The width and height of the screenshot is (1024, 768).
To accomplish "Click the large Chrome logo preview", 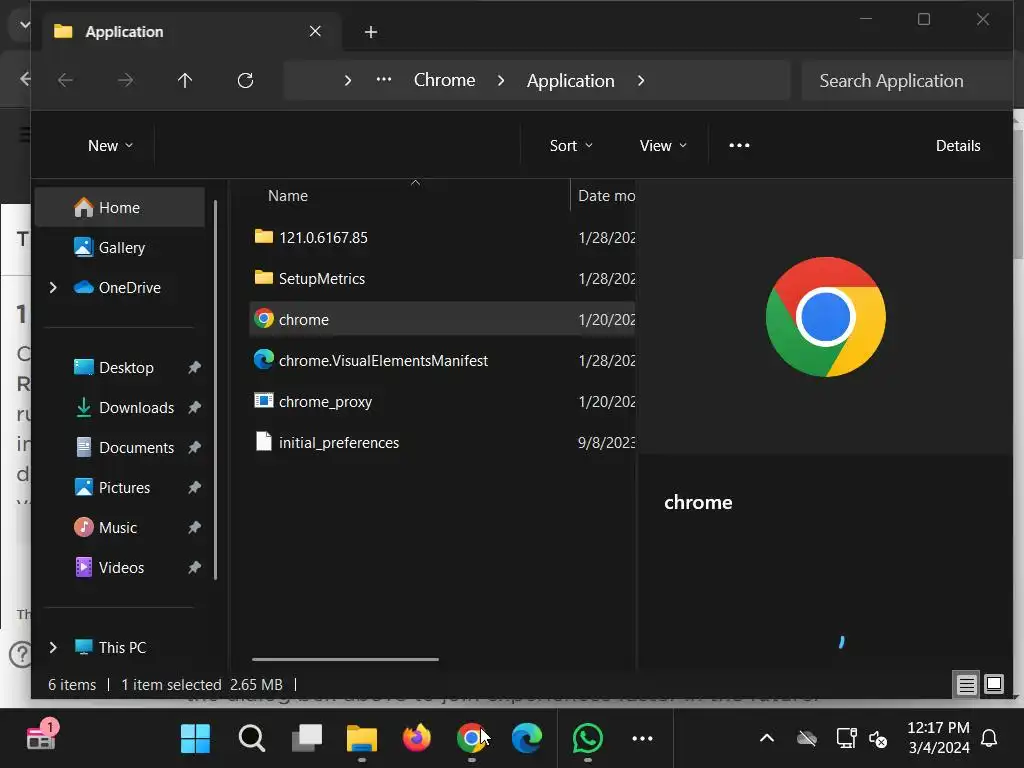I will (x=825, y=317).
